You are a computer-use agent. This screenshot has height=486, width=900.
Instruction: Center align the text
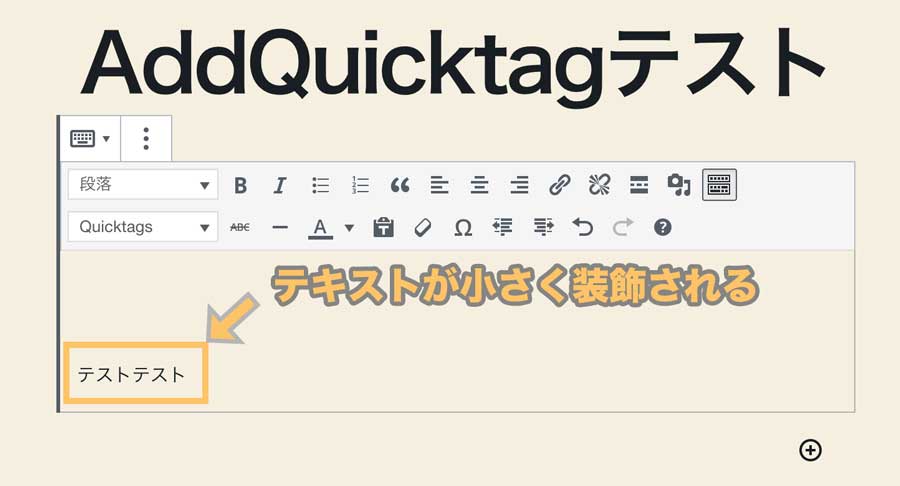coord(479,185)
